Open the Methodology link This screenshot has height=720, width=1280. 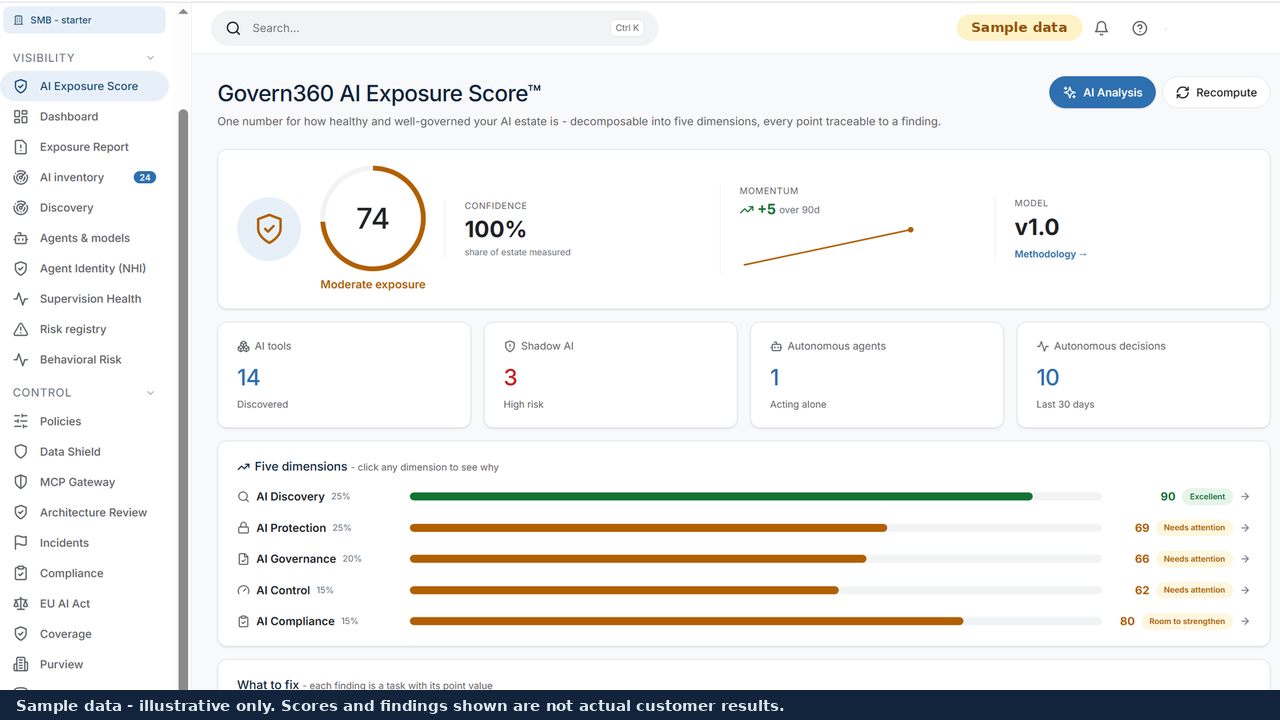pyautogui.click(x=1050, y=254)
